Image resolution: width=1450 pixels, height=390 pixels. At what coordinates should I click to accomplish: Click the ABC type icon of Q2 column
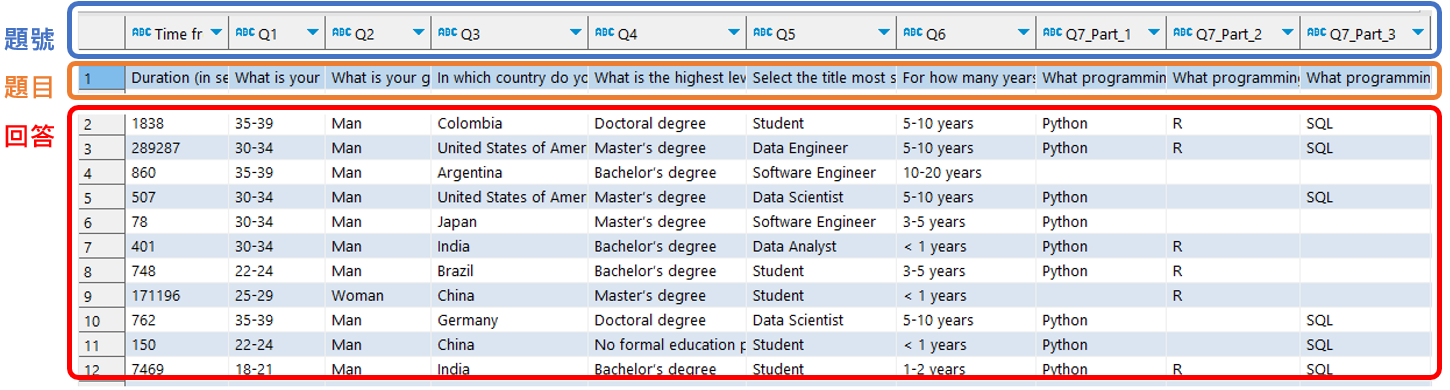point(341,33)
